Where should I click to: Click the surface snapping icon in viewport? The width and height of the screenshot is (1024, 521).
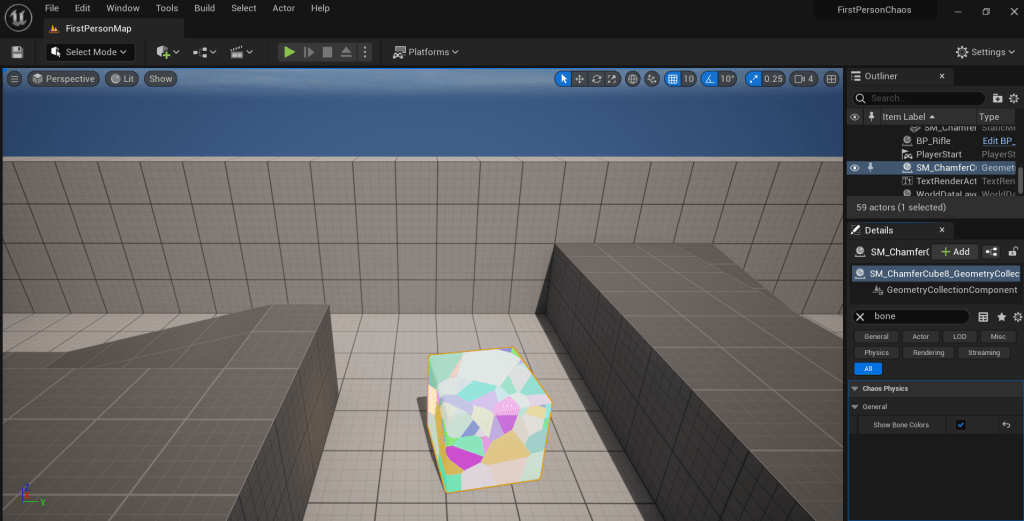(x=652, y=79)
